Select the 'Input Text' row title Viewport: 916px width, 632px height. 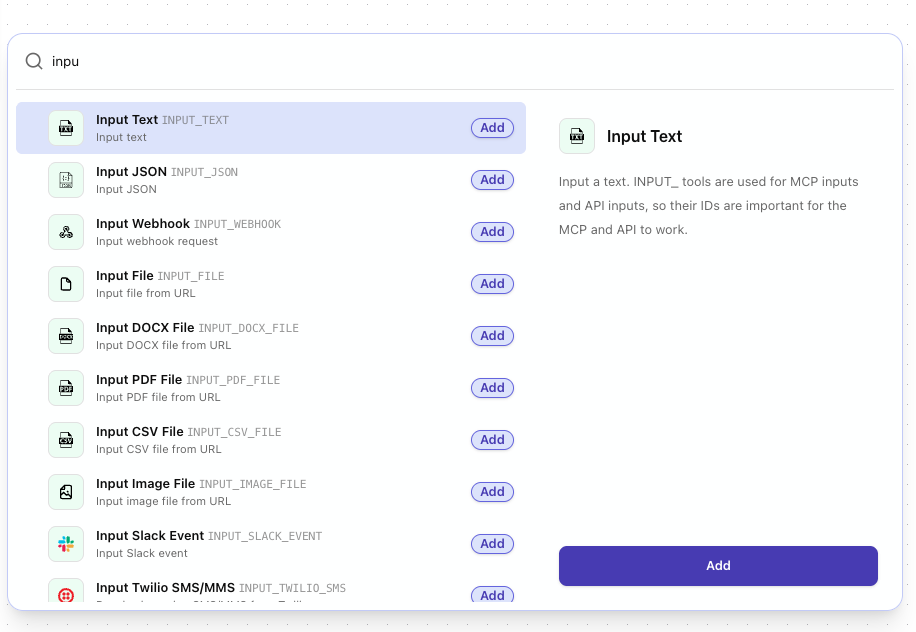pyautogui.click(x=127, y=120)
